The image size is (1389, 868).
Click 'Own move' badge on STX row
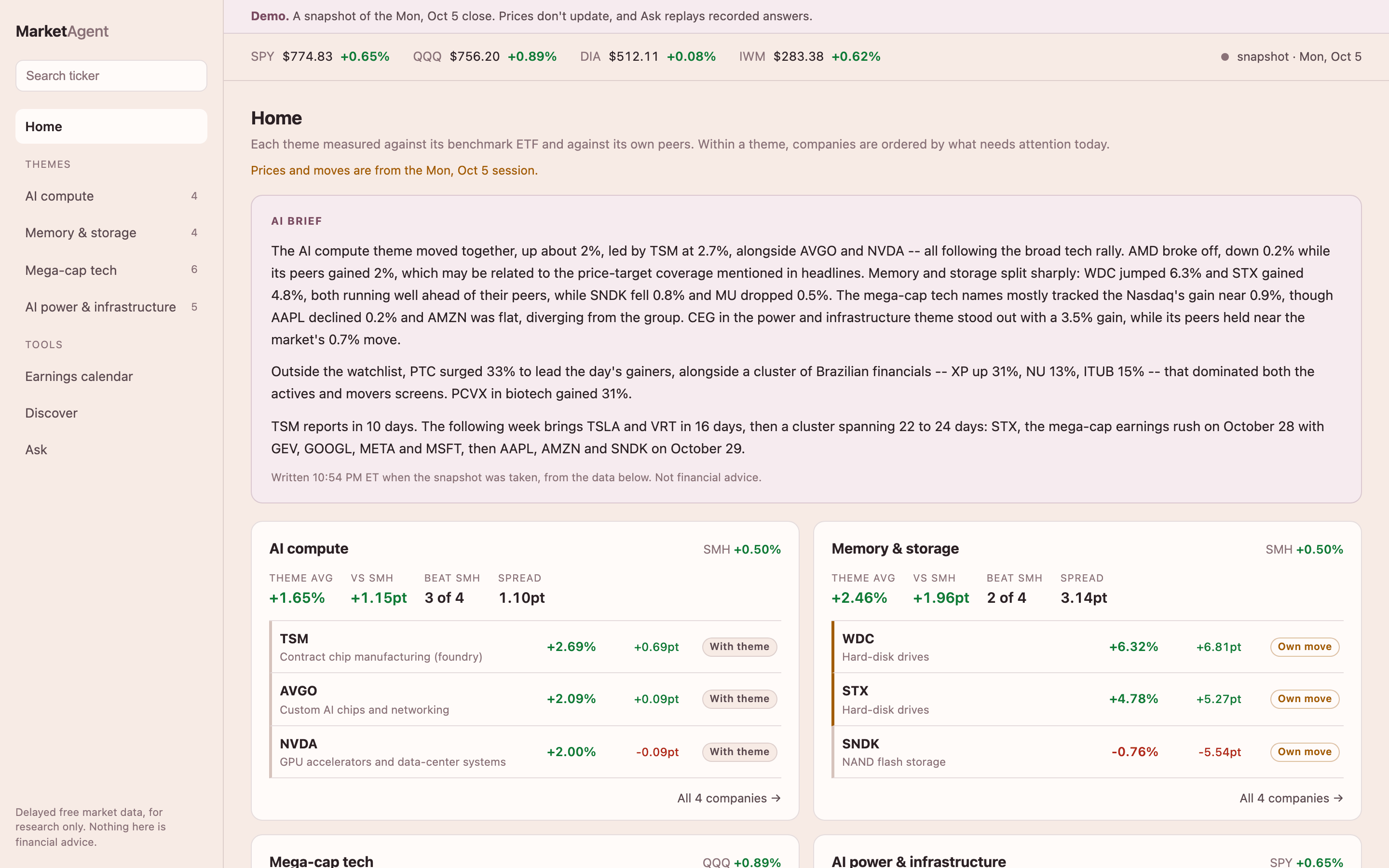point(1305,699)
